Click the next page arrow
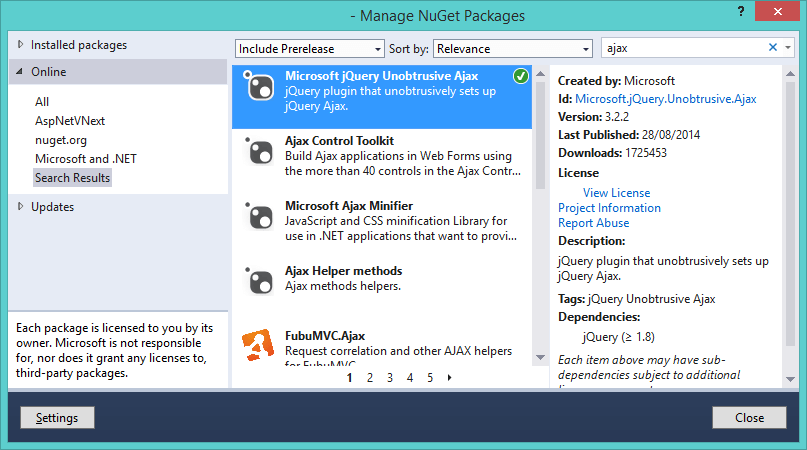The image size is (807, 450). 449,377
